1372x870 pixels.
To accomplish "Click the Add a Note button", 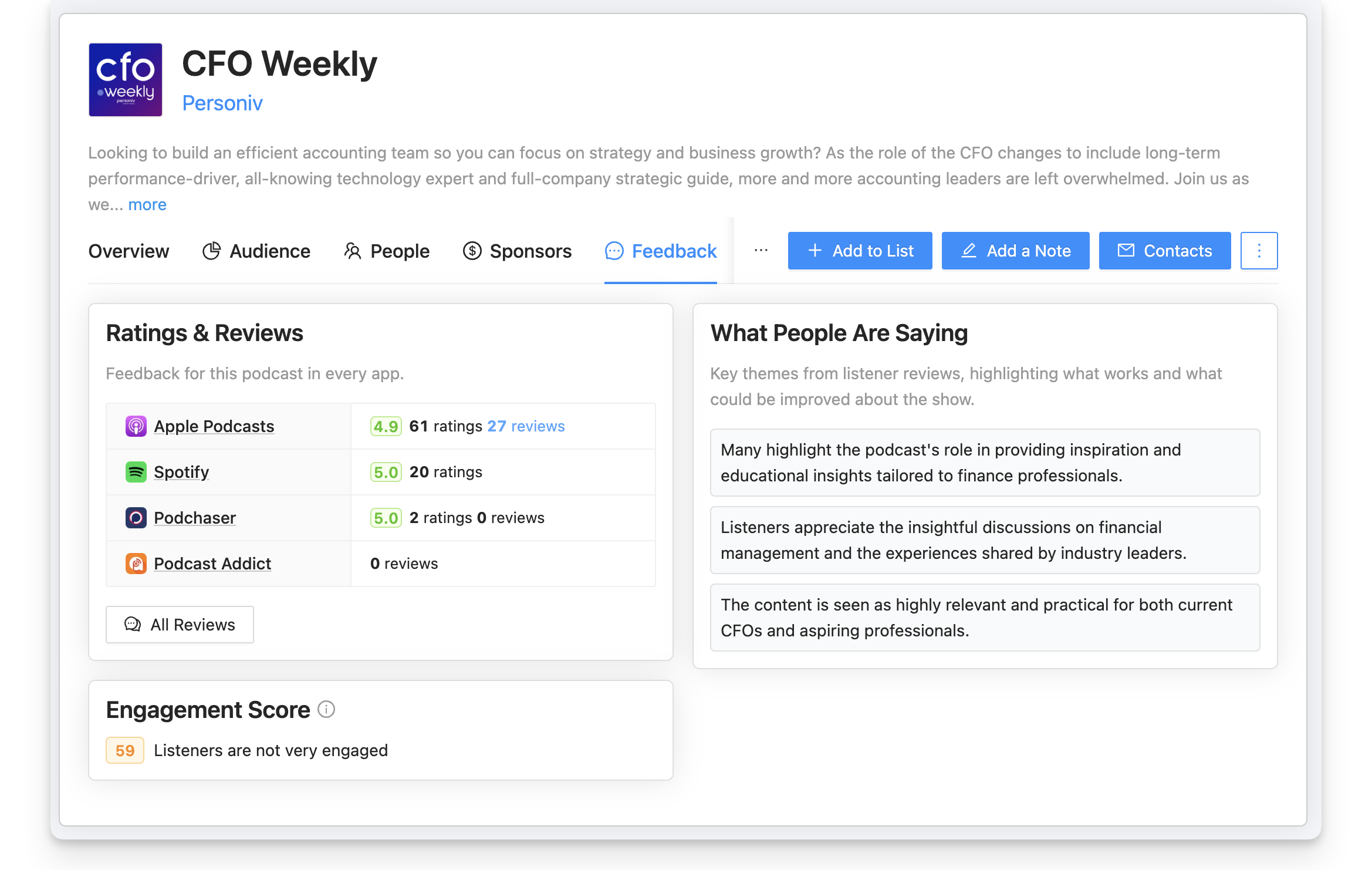I will click(x=1015, y=251).
